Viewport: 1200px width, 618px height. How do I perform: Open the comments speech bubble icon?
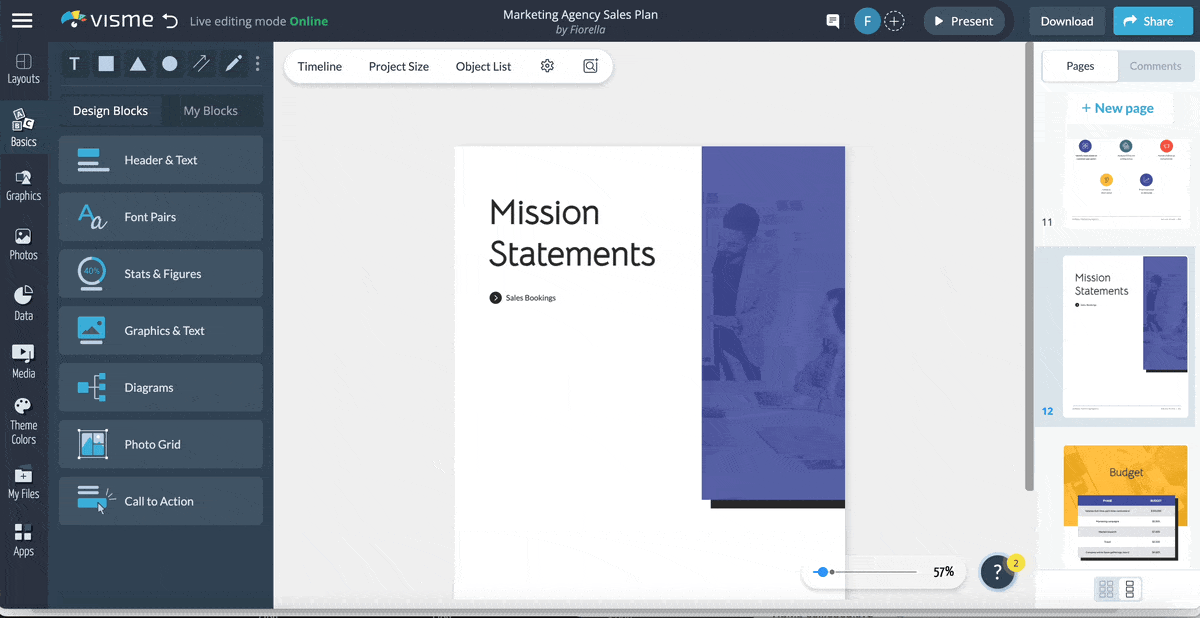(832, 21)
